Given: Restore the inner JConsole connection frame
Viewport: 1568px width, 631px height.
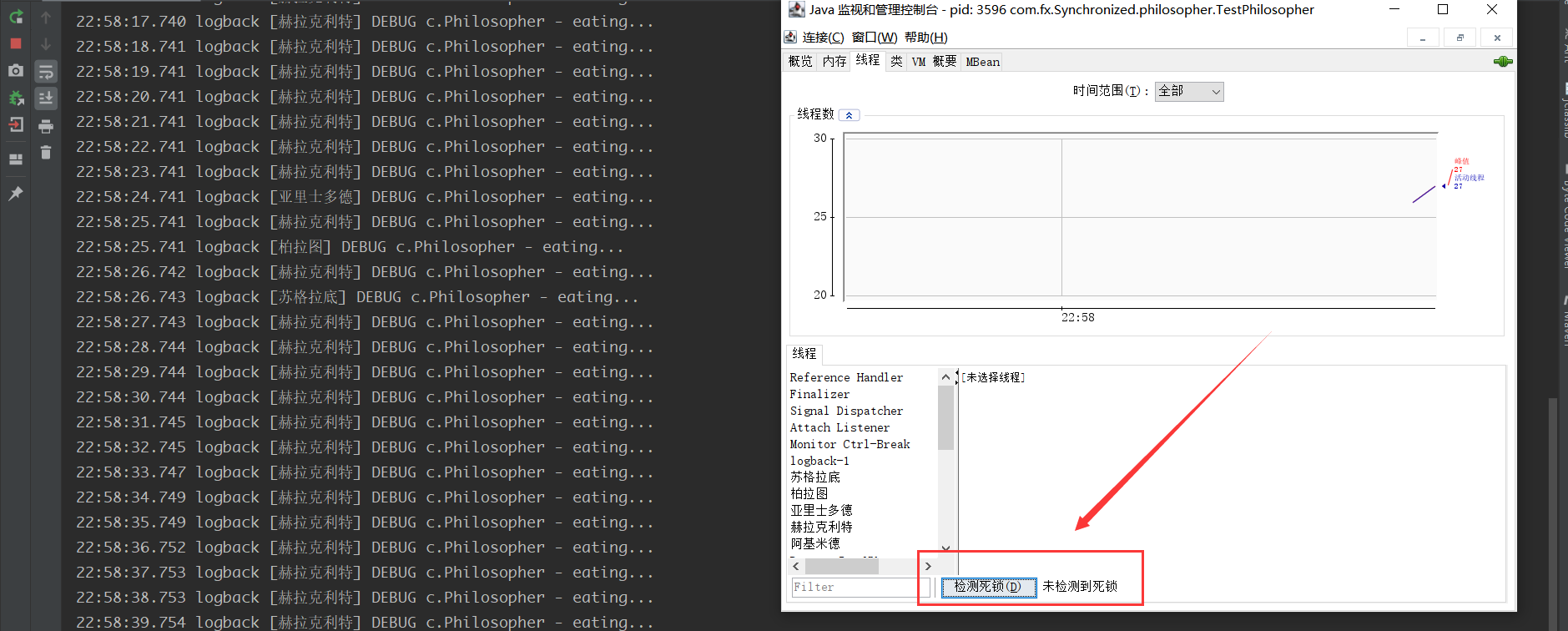Looking at the screenshot, I should tap(1460, 38).
